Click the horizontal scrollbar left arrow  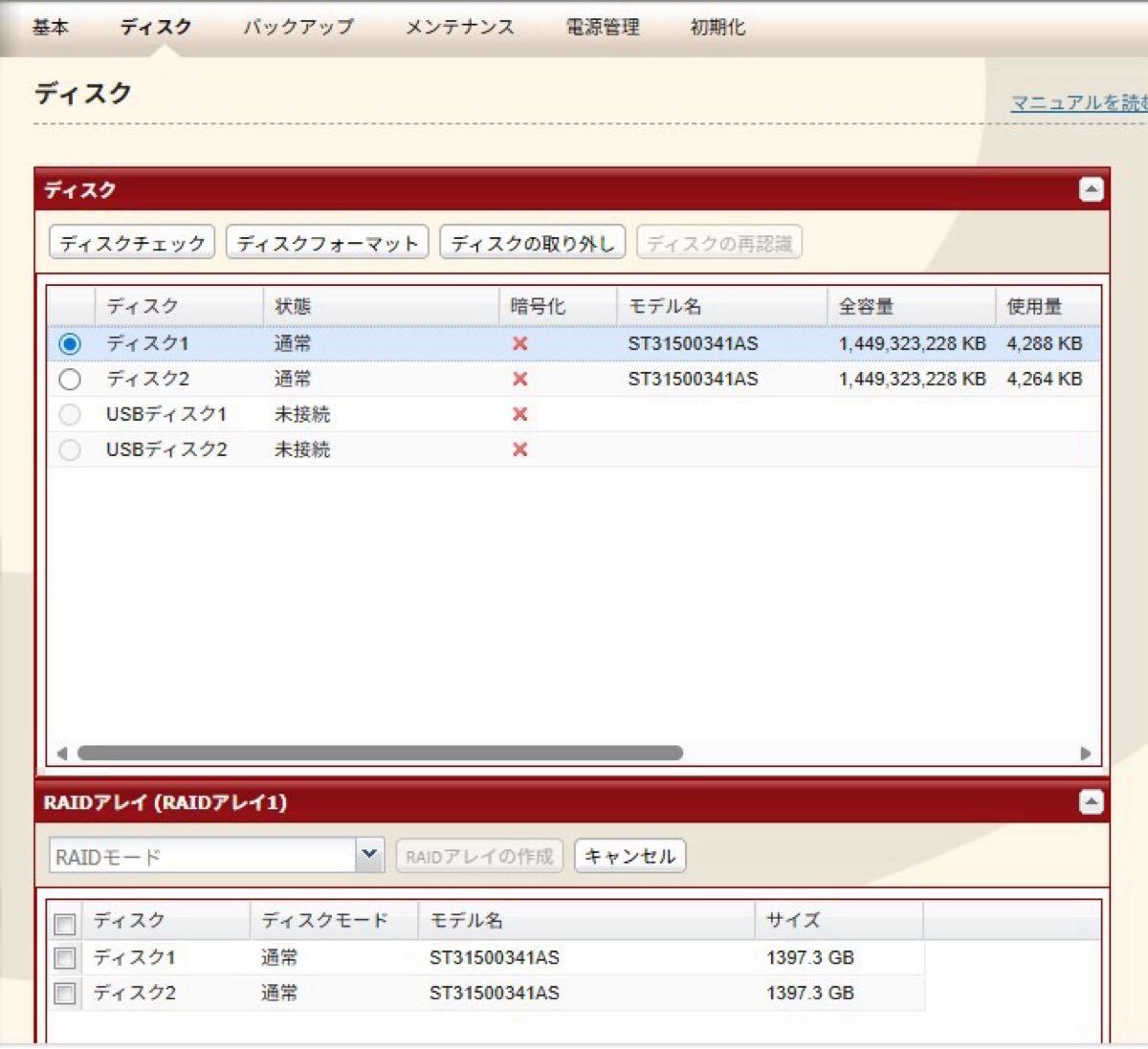coord(62,753)
